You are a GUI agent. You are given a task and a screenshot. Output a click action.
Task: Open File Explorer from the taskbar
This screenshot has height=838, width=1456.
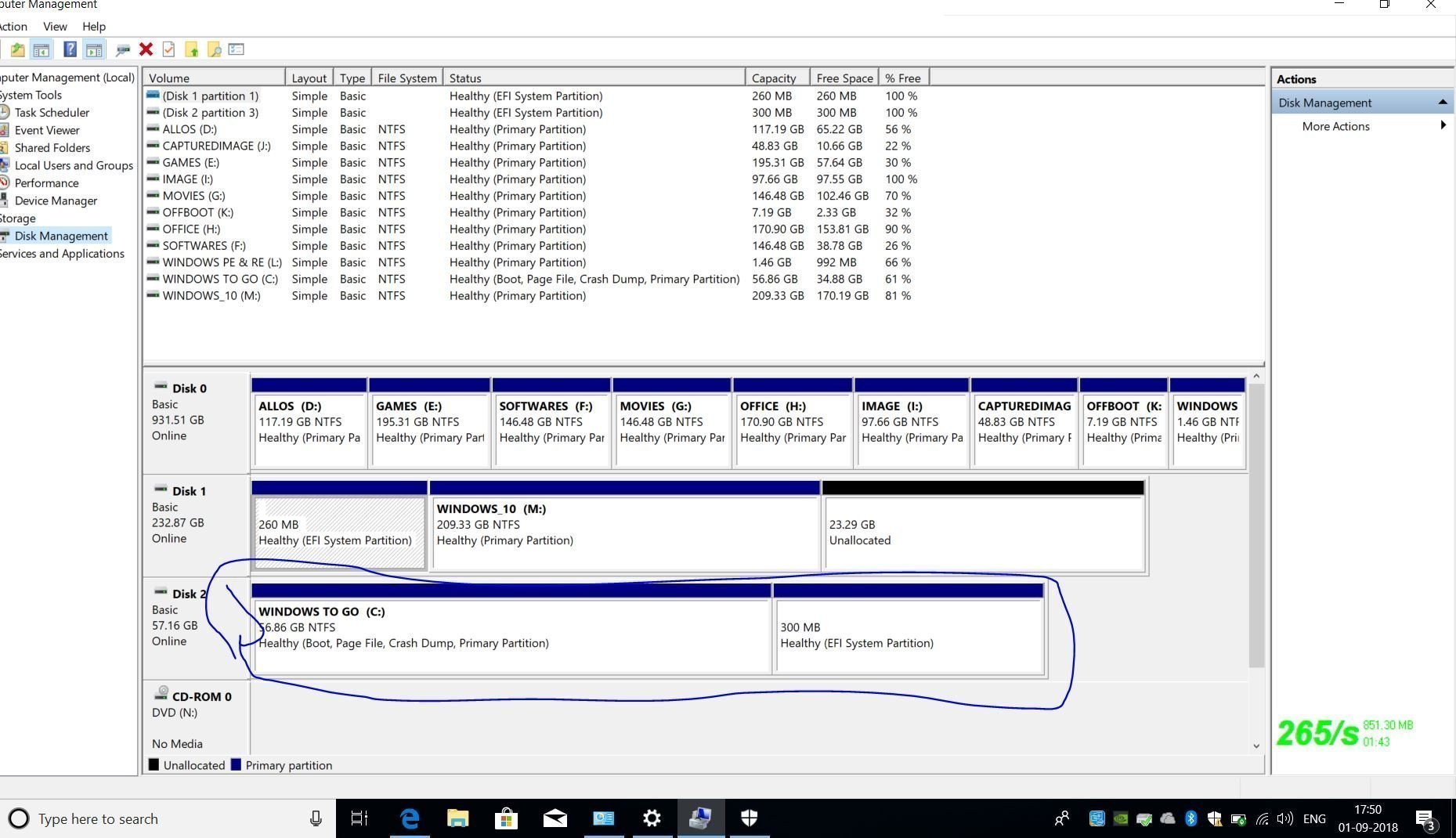click(457, 818)
